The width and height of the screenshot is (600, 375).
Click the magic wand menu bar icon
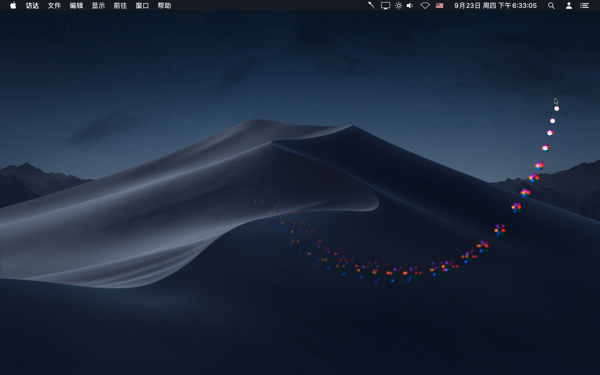pos(371,5)
